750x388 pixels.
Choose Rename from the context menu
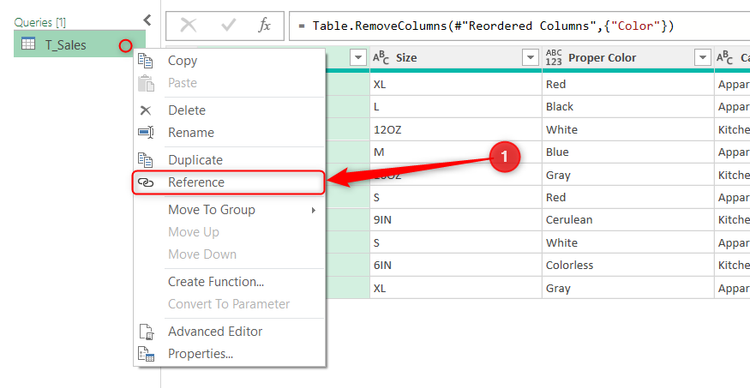pyautogui.click(x=229, y=133)
